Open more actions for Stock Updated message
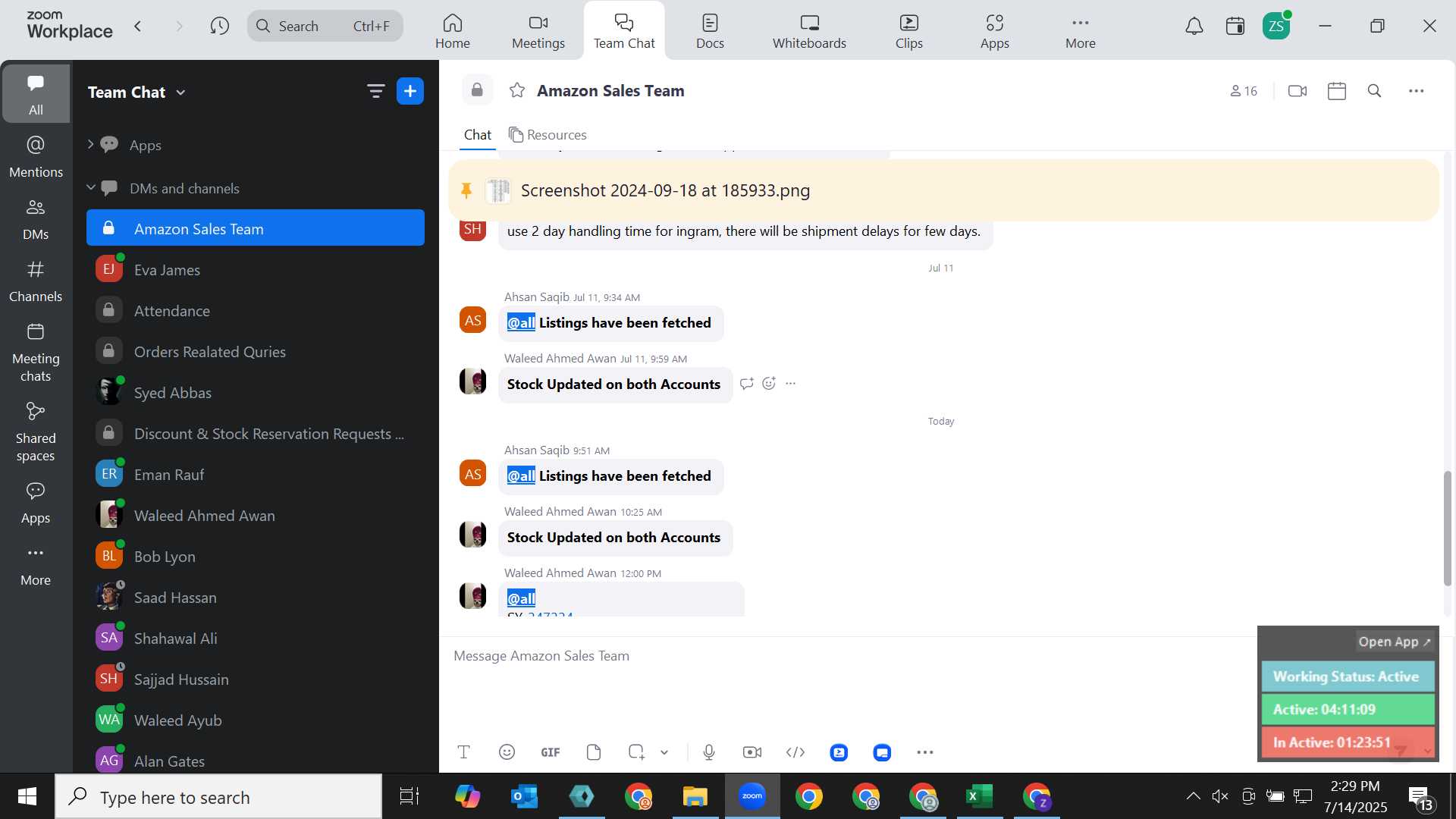This screenshot has height=819, width=1456. (x=791, y=384)
